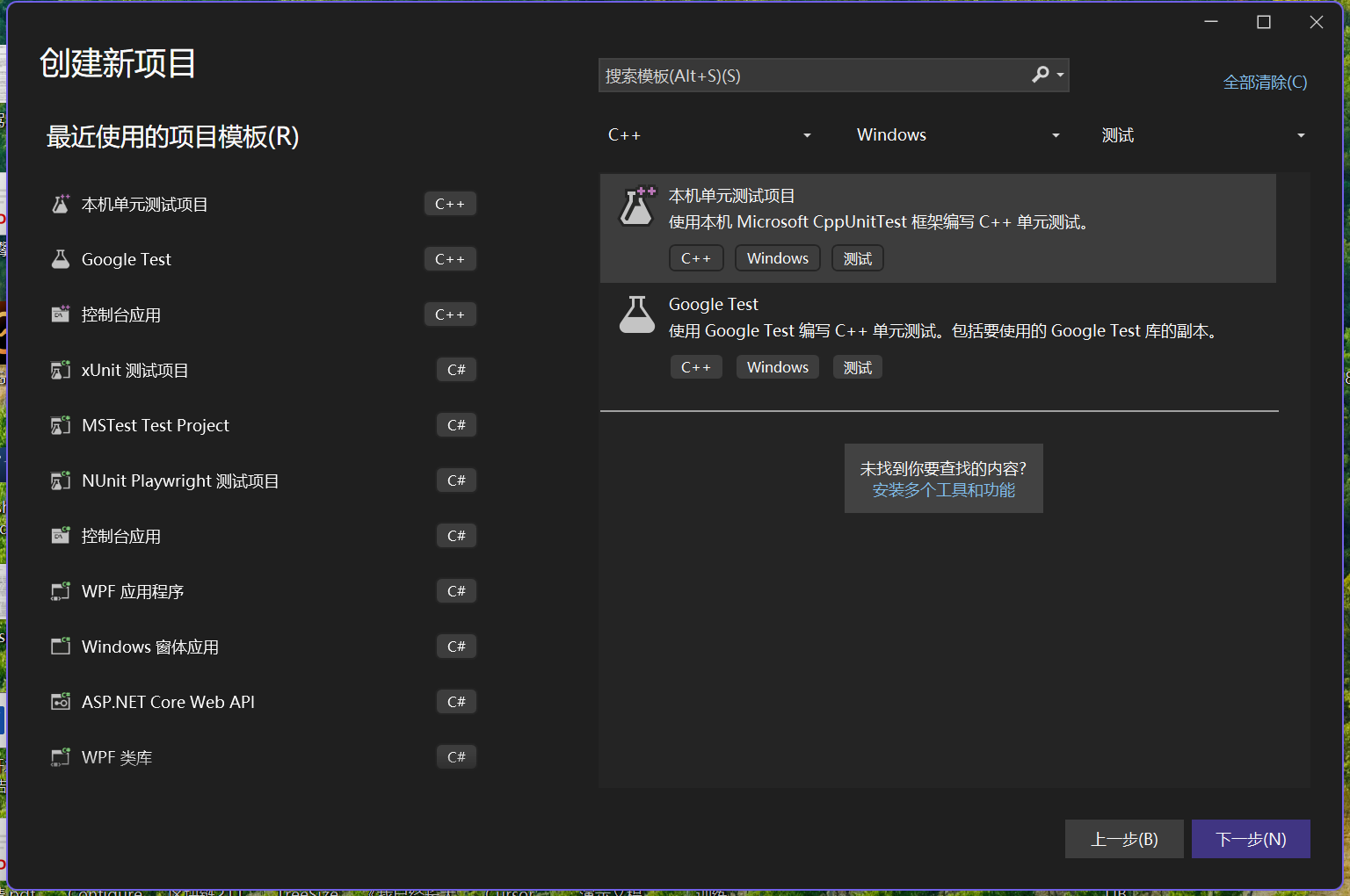Click the 安装多个工具和功能 link
Viewport: 1350px width, 896px height.
click(943, 490)
